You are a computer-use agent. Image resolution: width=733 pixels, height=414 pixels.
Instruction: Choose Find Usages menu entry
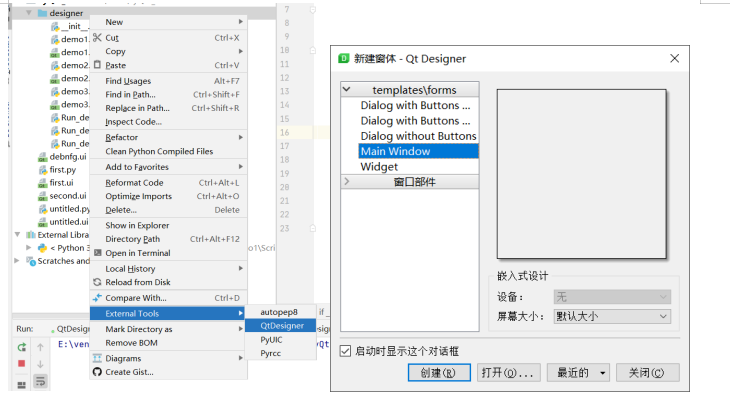168,81
